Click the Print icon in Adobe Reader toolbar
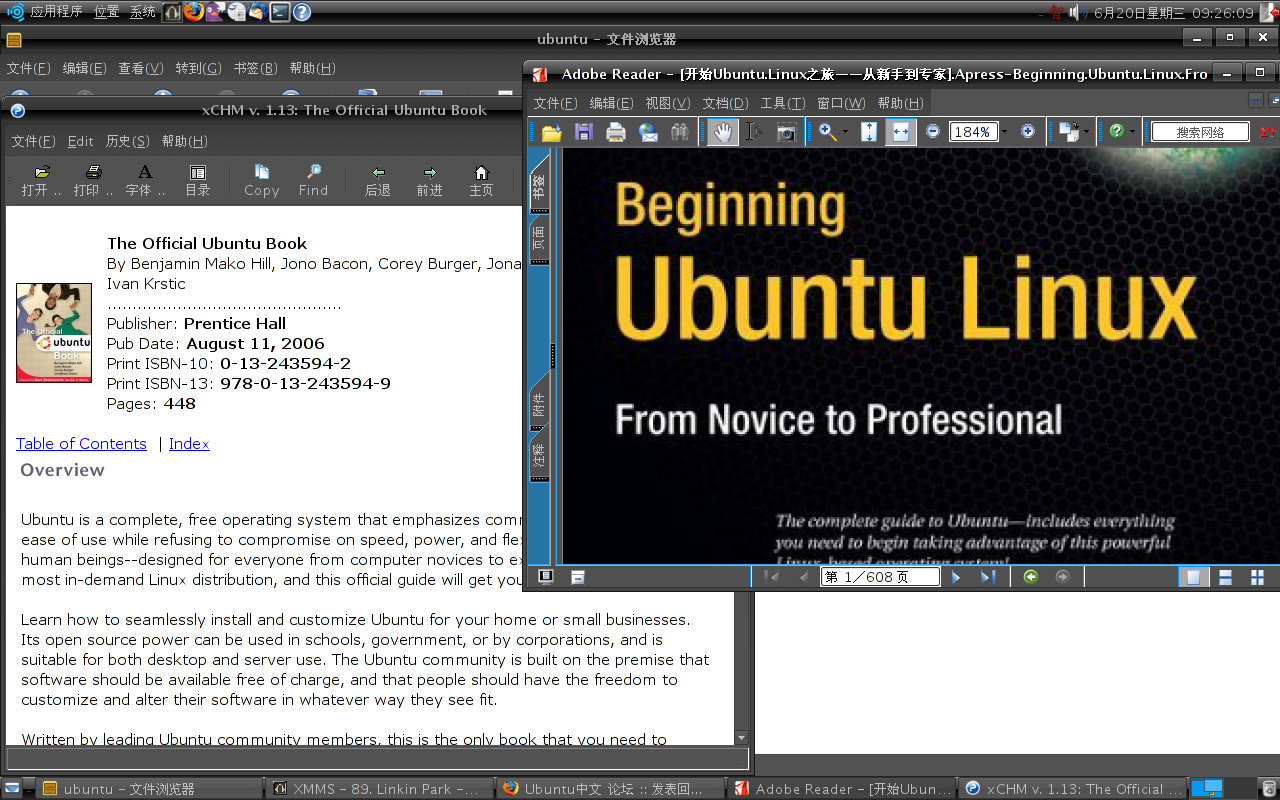This screenshot has width=1280, height=800. pos(616,132)
